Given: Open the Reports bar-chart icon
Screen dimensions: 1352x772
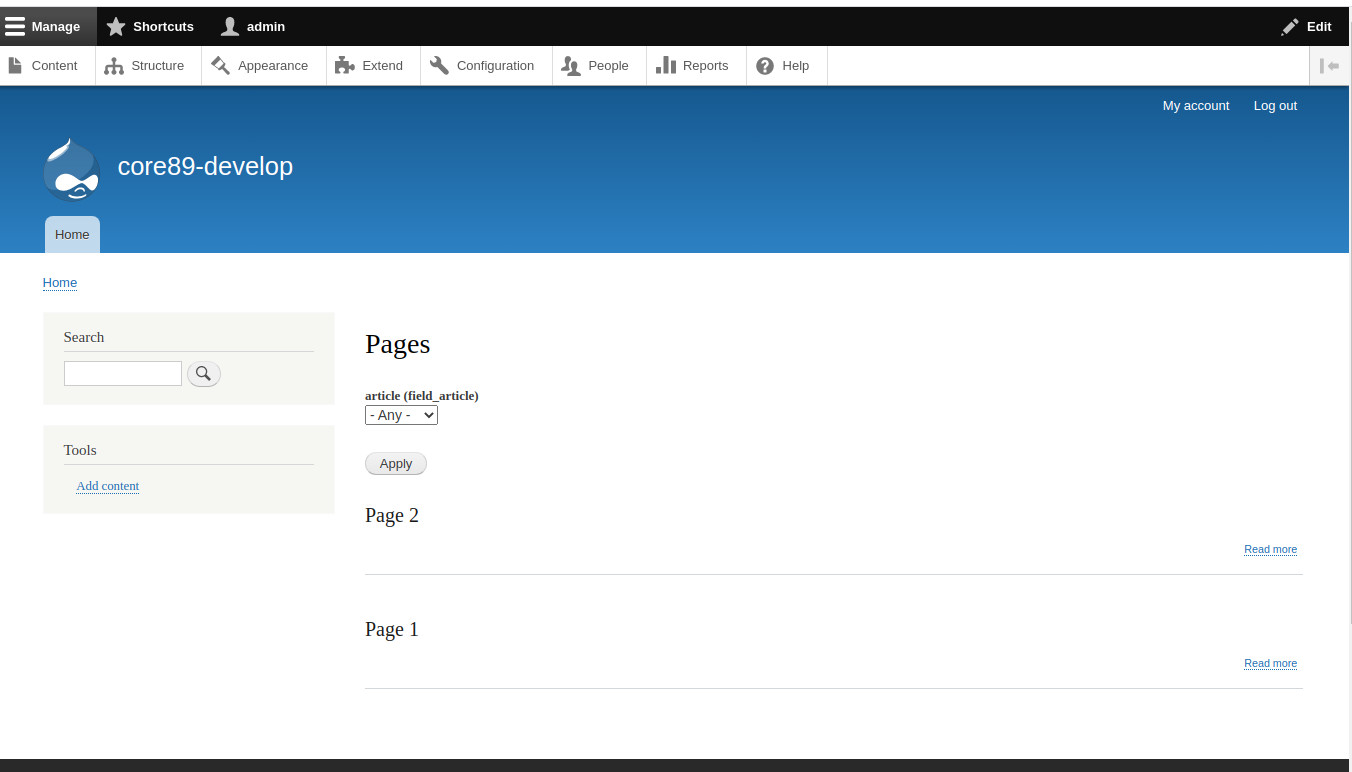Looking at the screenshot, I should click(x=666, y=65).
